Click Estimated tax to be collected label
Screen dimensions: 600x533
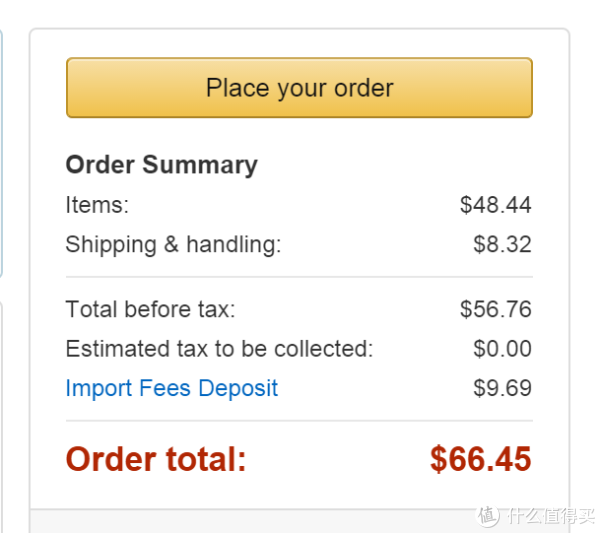pyautogui.click(x=219, y=349)
